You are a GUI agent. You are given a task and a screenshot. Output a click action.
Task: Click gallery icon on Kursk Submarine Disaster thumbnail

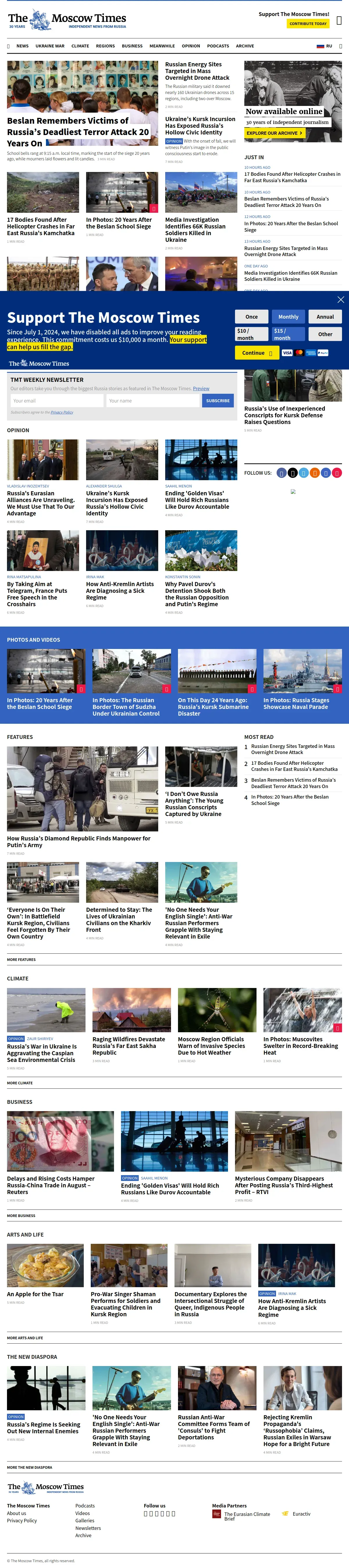point(252,689)
